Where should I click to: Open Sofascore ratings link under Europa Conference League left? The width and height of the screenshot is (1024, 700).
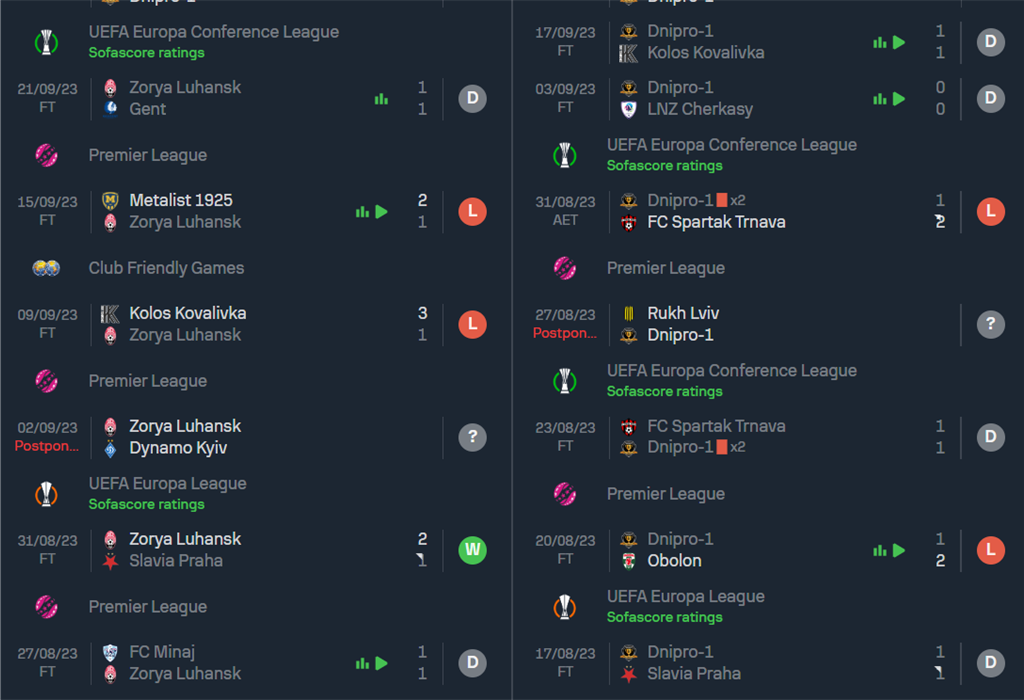coord(146,53)
